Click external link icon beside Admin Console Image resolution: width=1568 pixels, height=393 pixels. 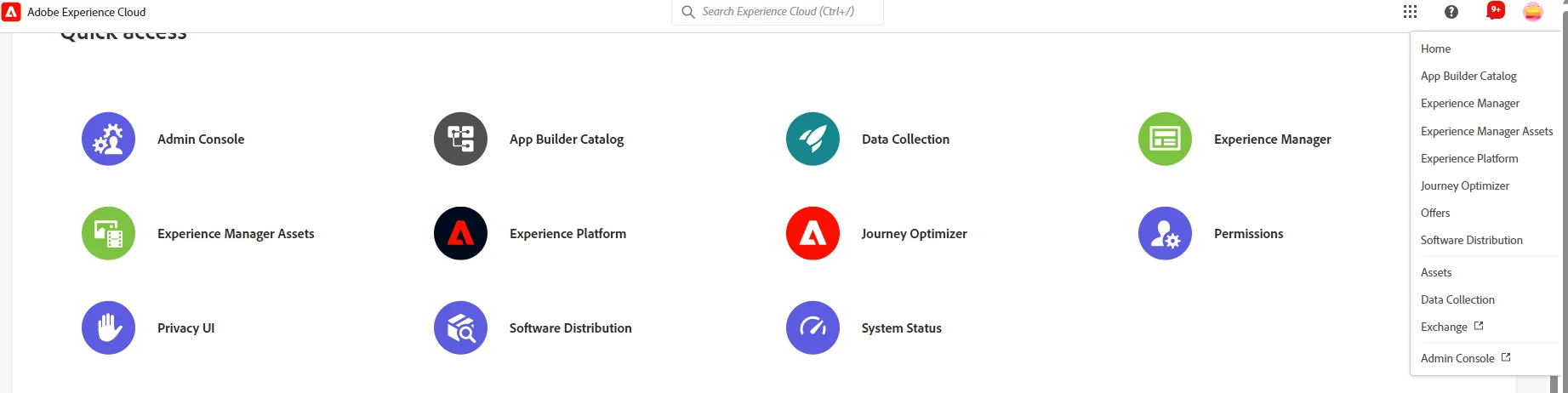(1506, 357)
